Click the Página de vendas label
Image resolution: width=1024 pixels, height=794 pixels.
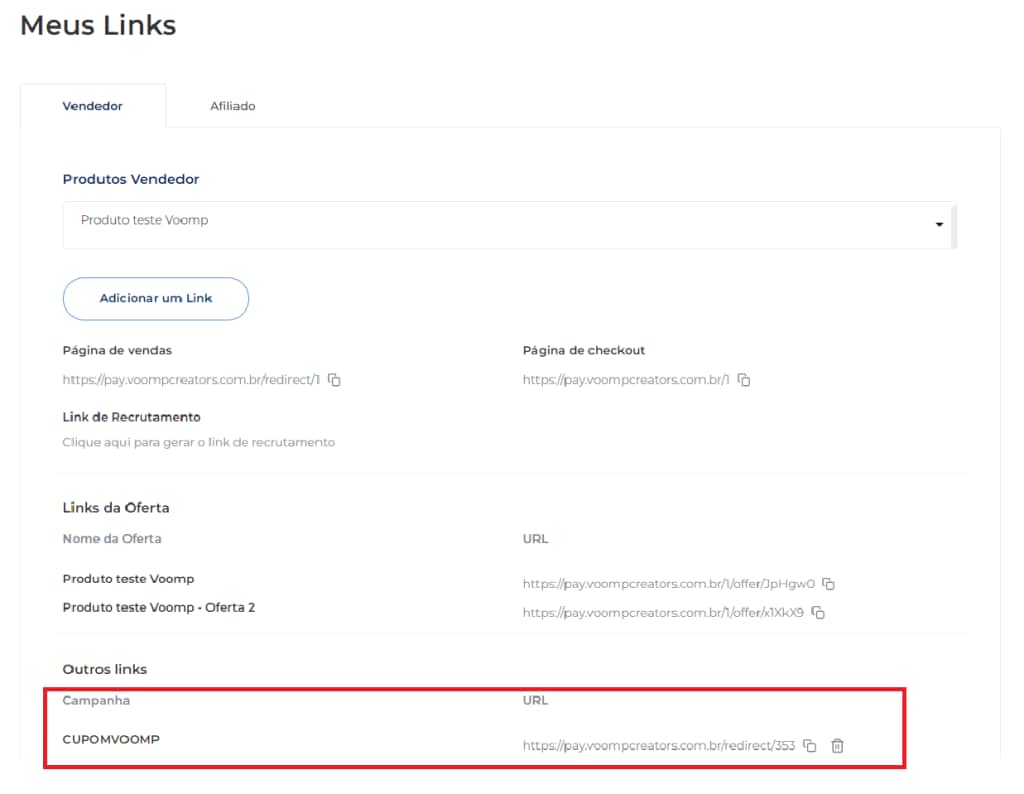coord(117,351)
